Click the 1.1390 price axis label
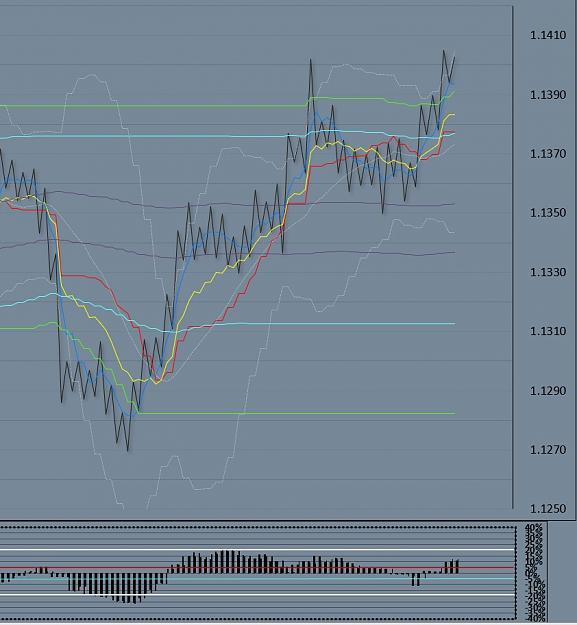The image size is (577, 625). (x=548, y=95)
